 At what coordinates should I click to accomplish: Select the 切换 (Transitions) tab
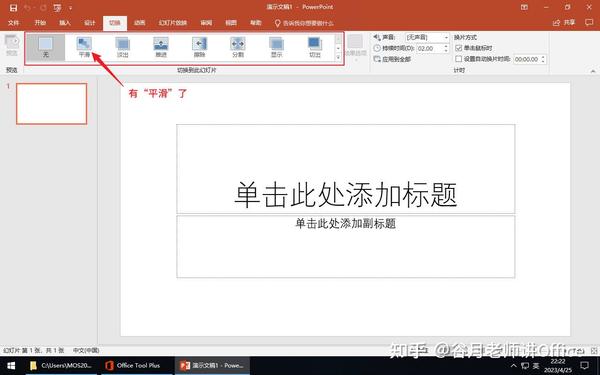(x=115, y=23)
